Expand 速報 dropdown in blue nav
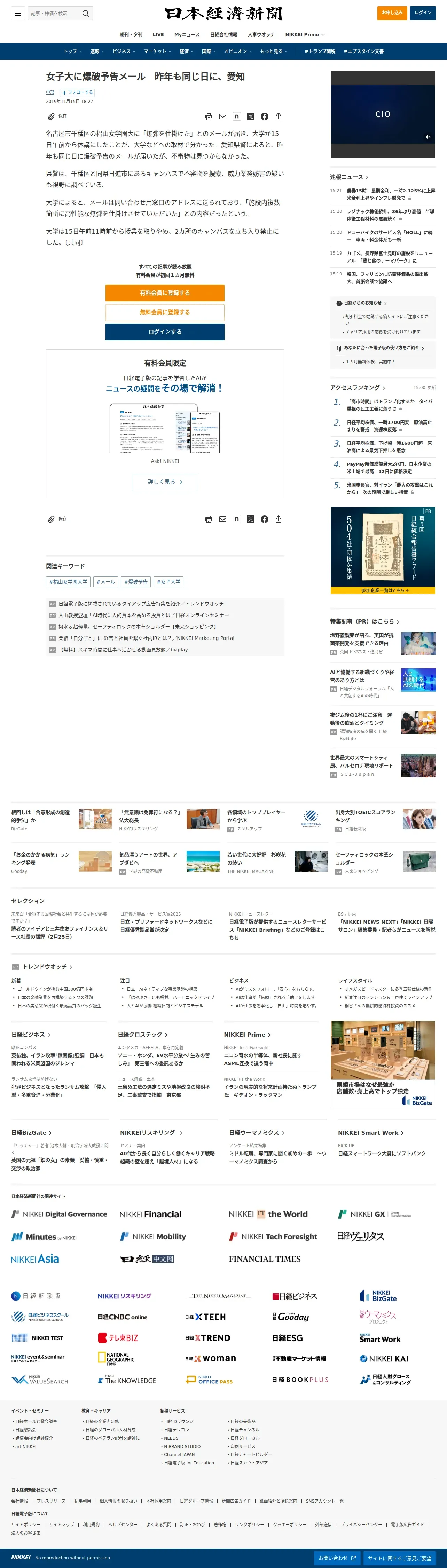Screen dimensions: 447x1568 pyautogui.click(x=97, y=51)
